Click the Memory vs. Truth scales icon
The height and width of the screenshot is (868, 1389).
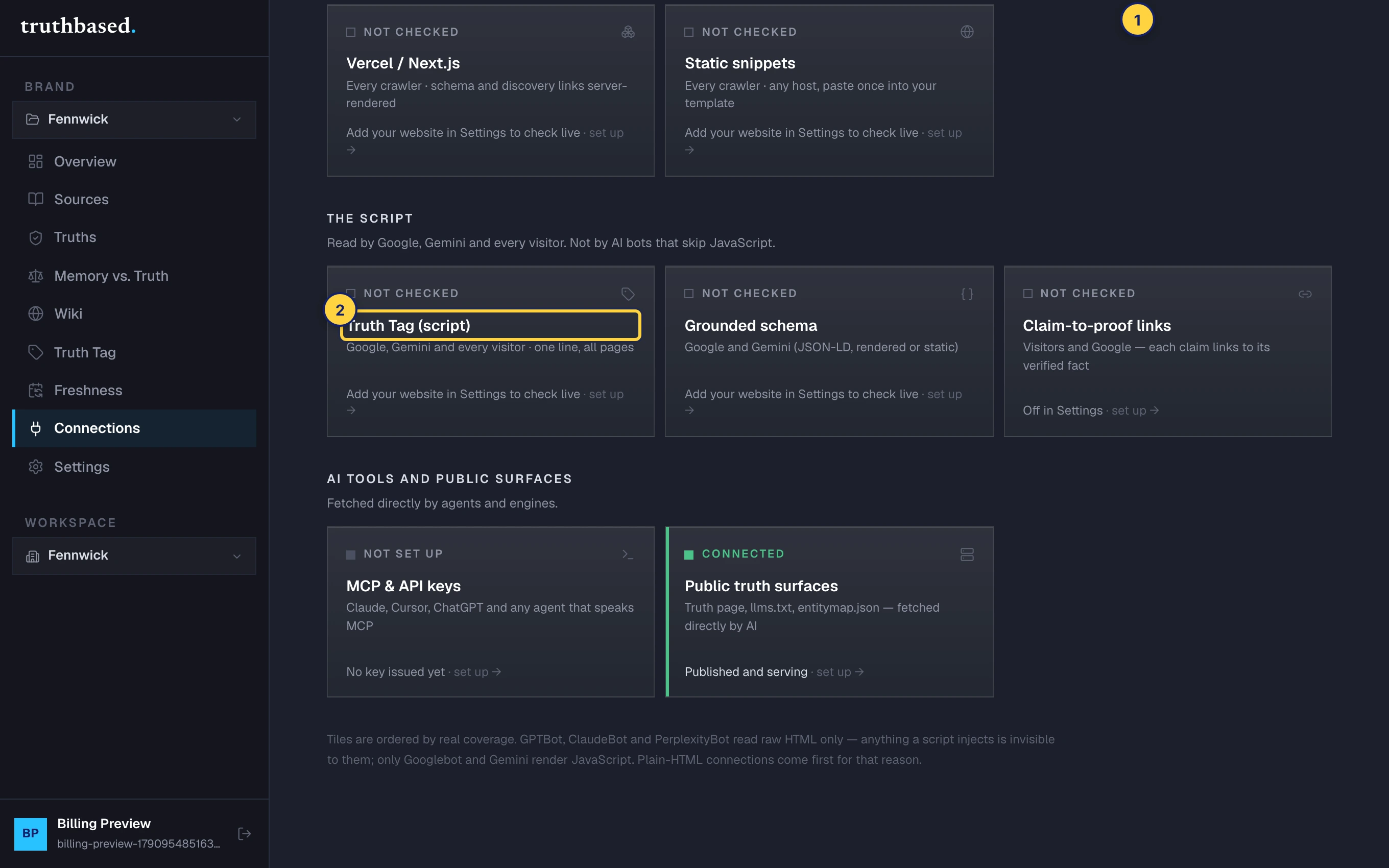tap(36, 276)
